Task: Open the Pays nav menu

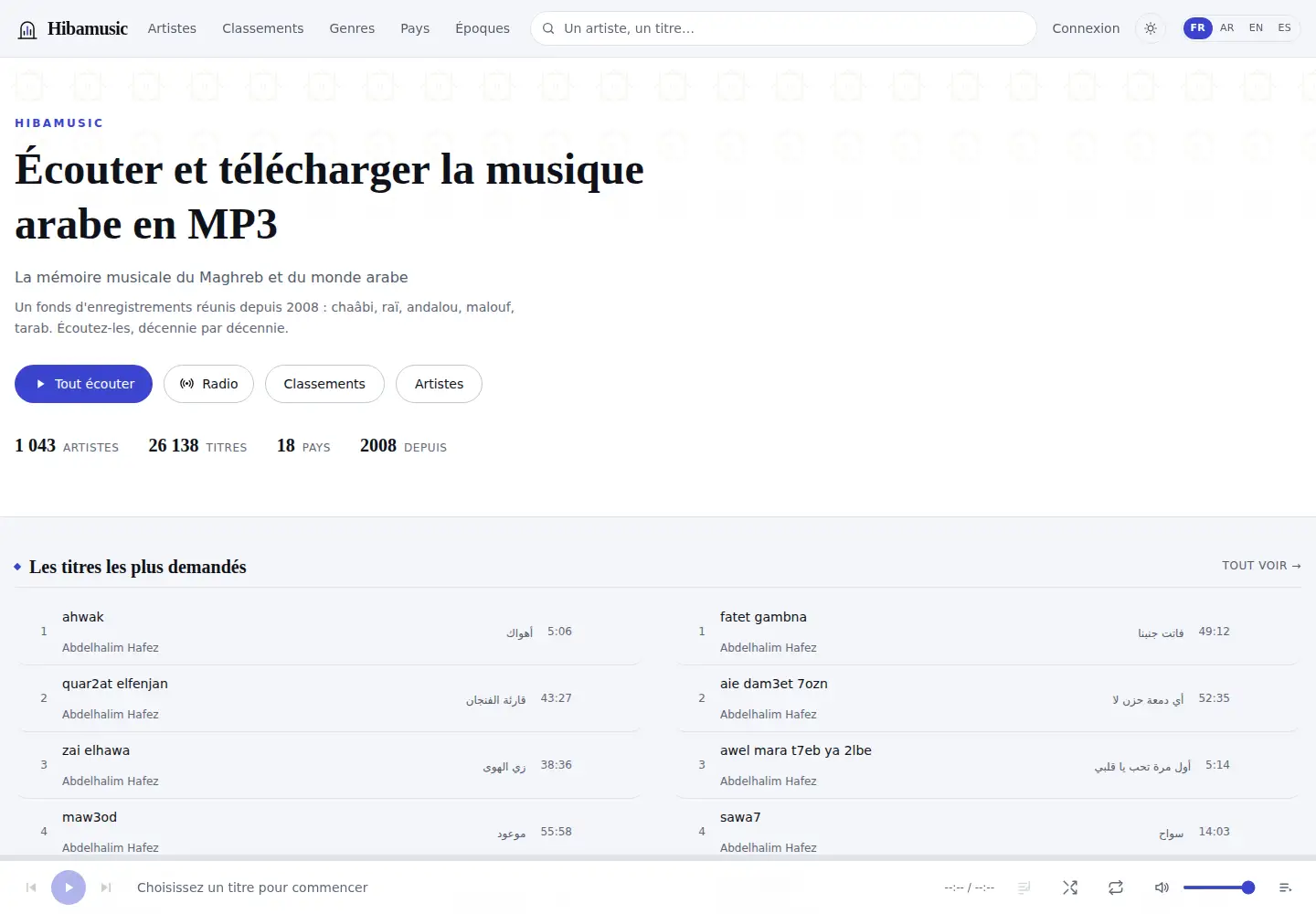Action: pos(415,28)
